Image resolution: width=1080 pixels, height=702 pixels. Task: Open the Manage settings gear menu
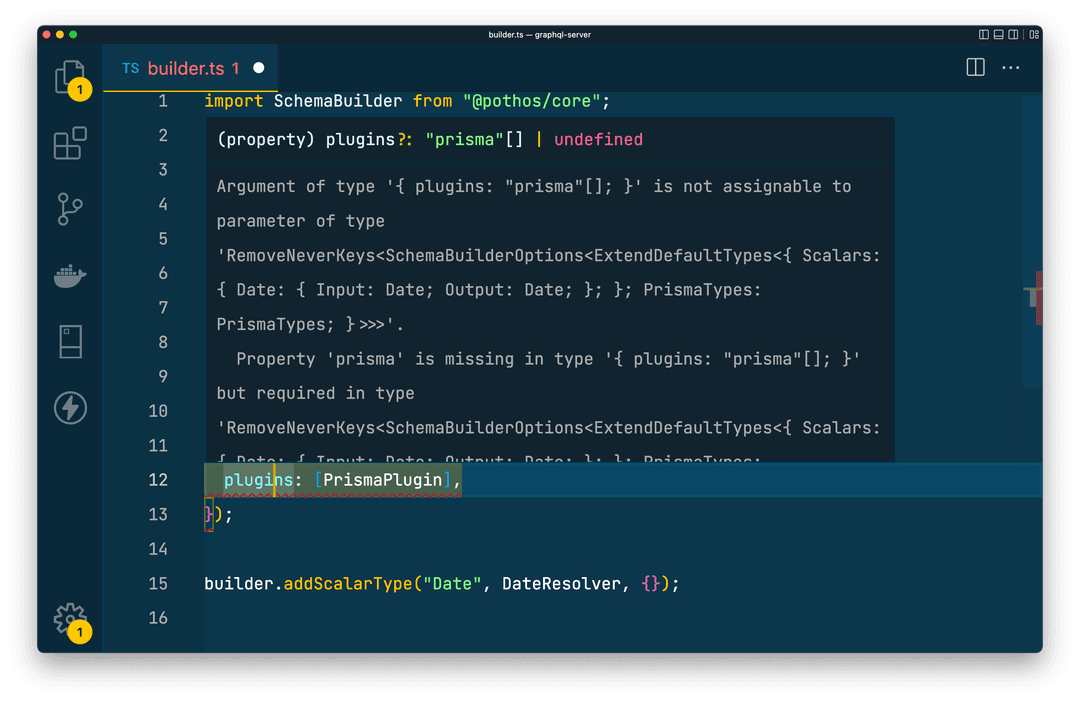70,618
